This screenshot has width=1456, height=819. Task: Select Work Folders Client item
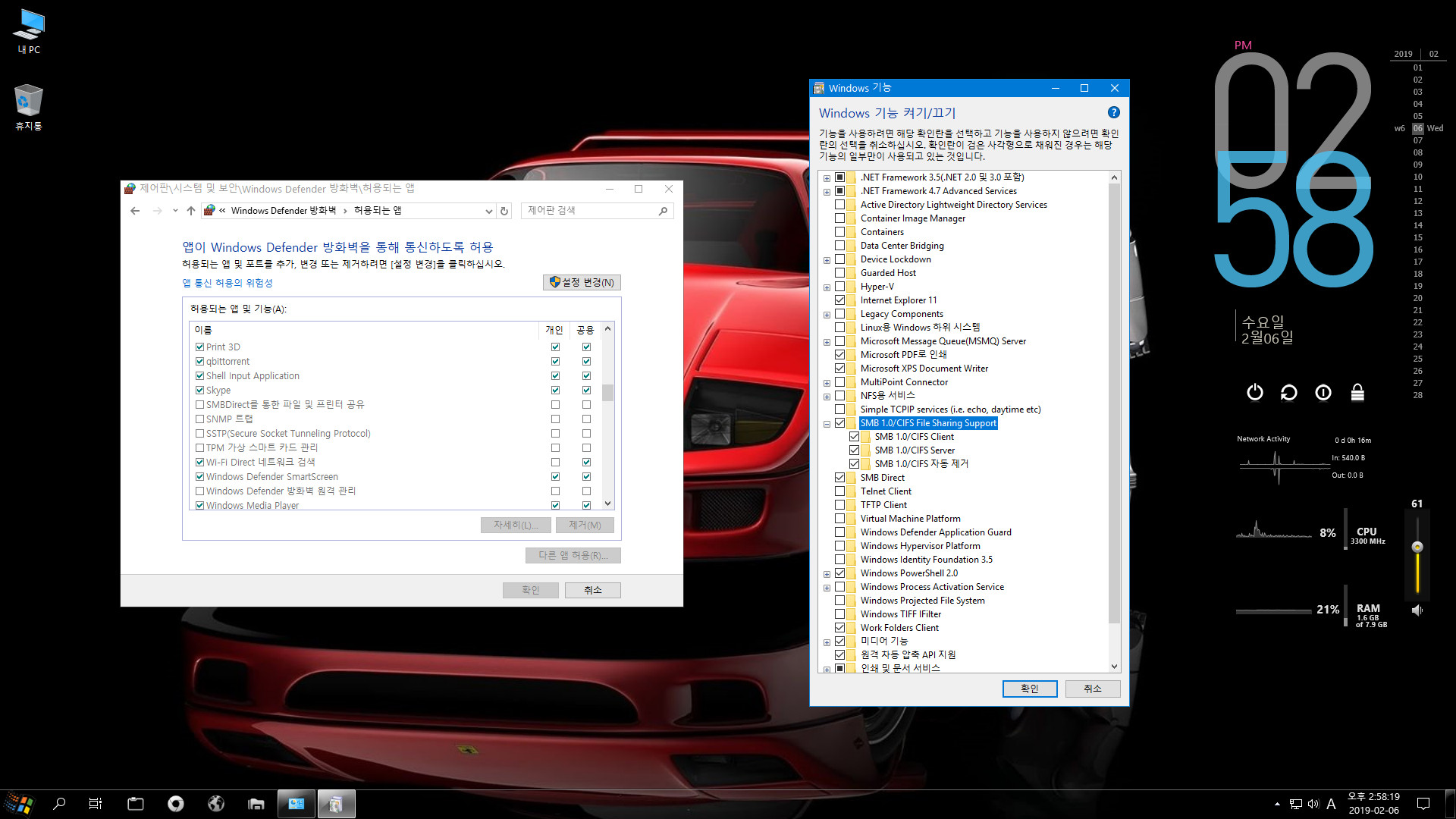point(899,628)
